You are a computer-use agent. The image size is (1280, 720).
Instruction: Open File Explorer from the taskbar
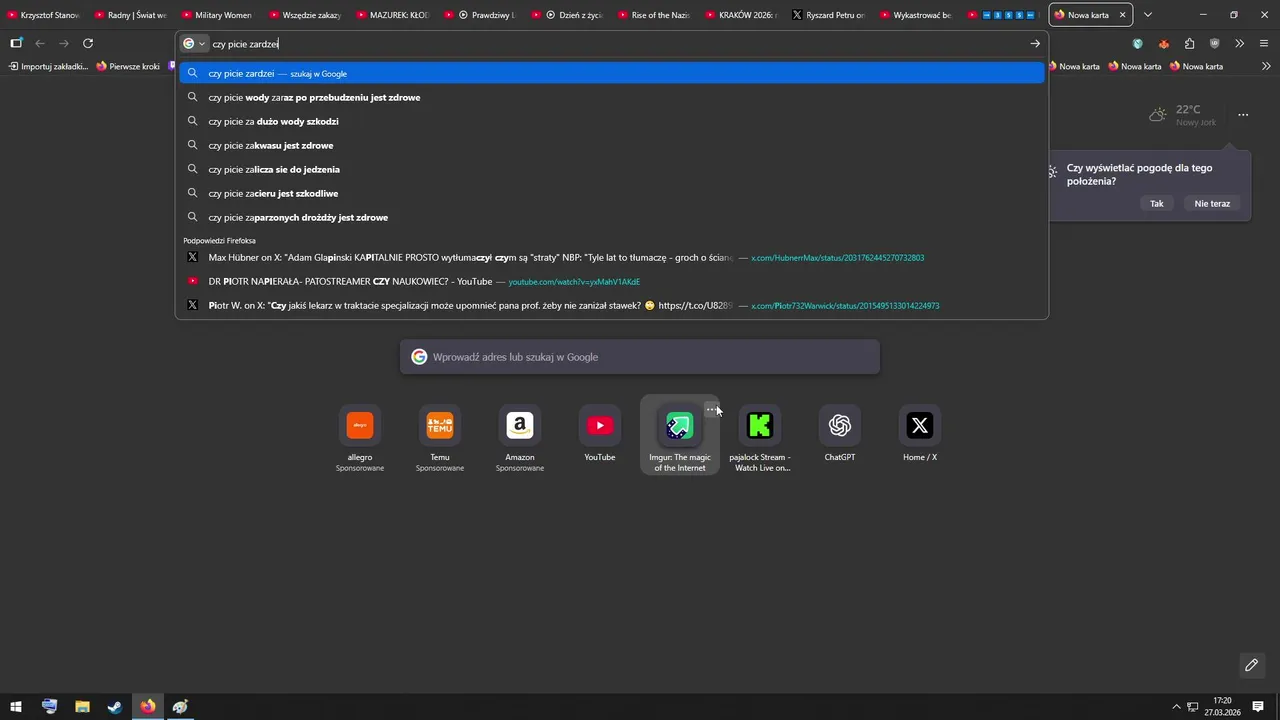click(x=82, y=707)
